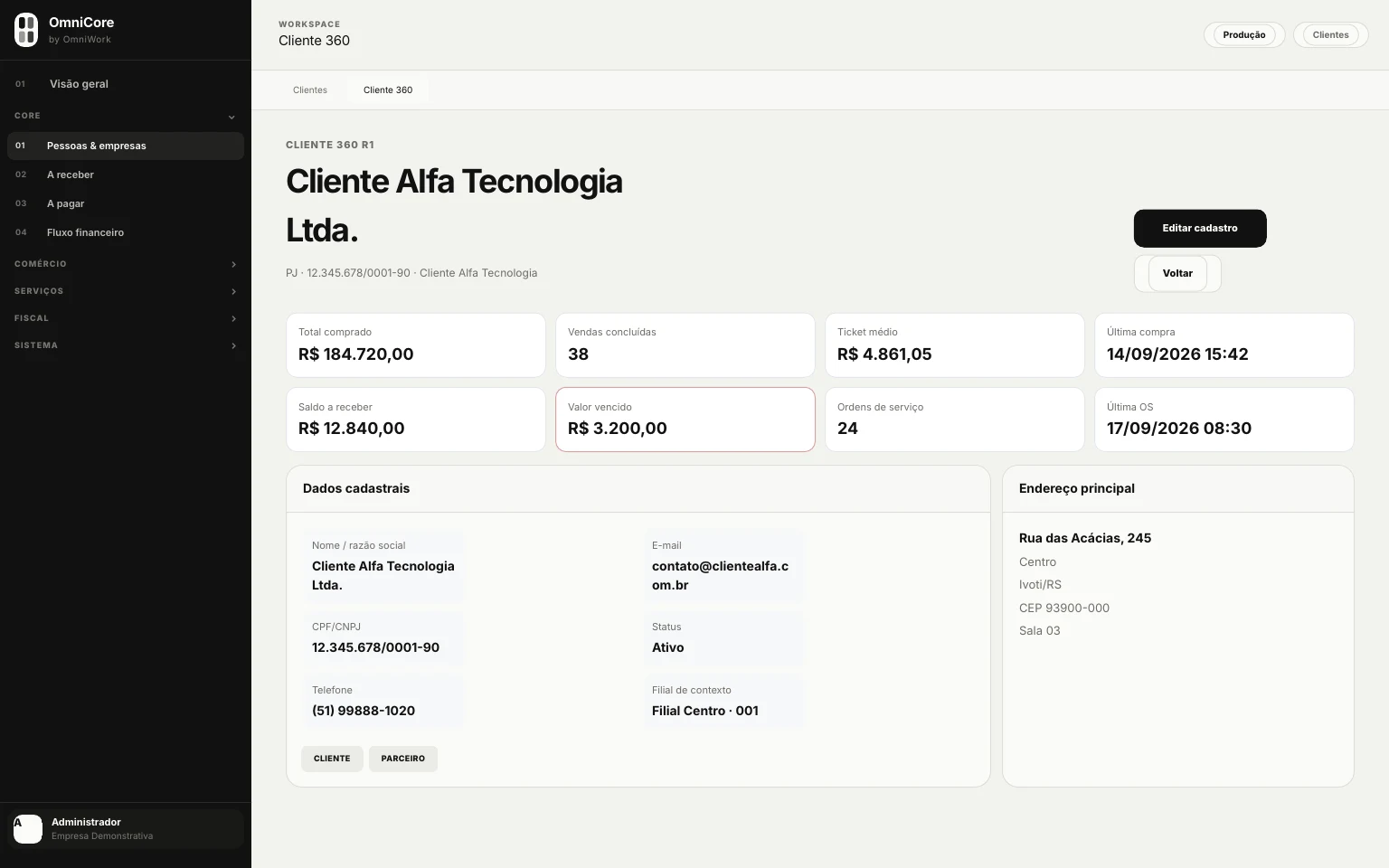Expand the FISCAL section
This screenshot has width=1389, height=868.
(x=125, y=318)
